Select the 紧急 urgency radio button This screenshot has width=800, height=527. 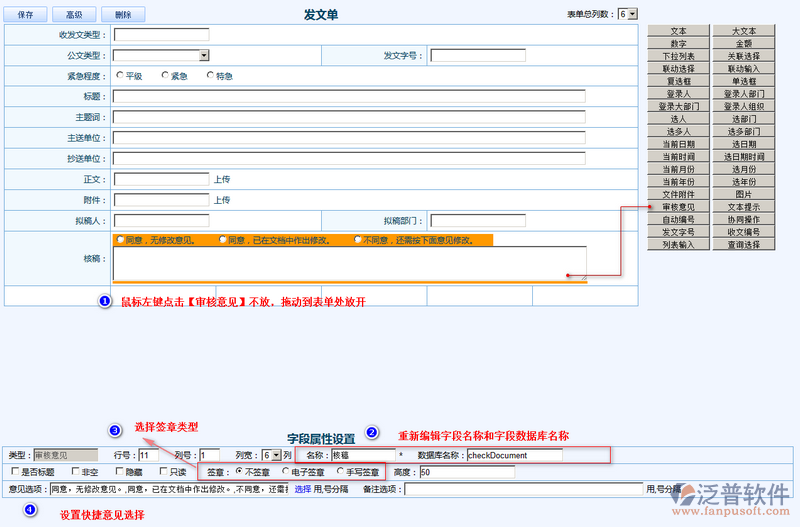pyautogui.click(x=165, y=75)
